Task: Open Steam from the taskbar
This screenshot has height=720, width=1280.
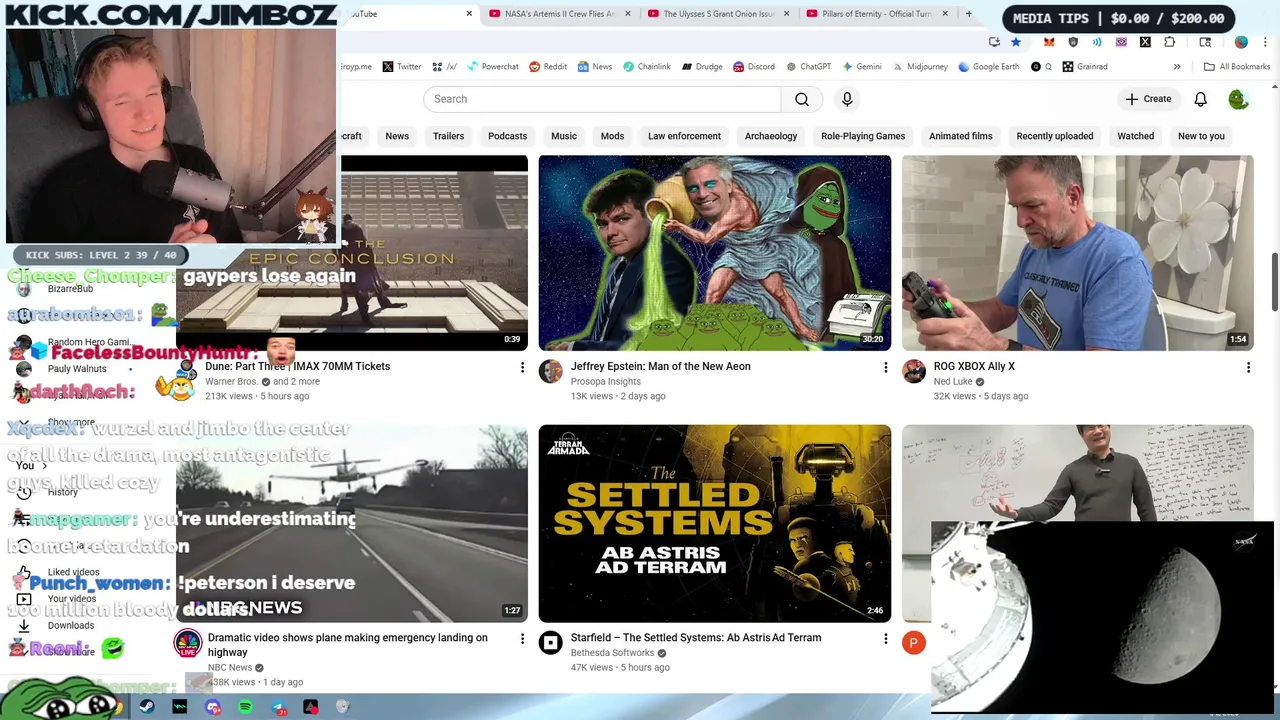Action: coord(147,707)
